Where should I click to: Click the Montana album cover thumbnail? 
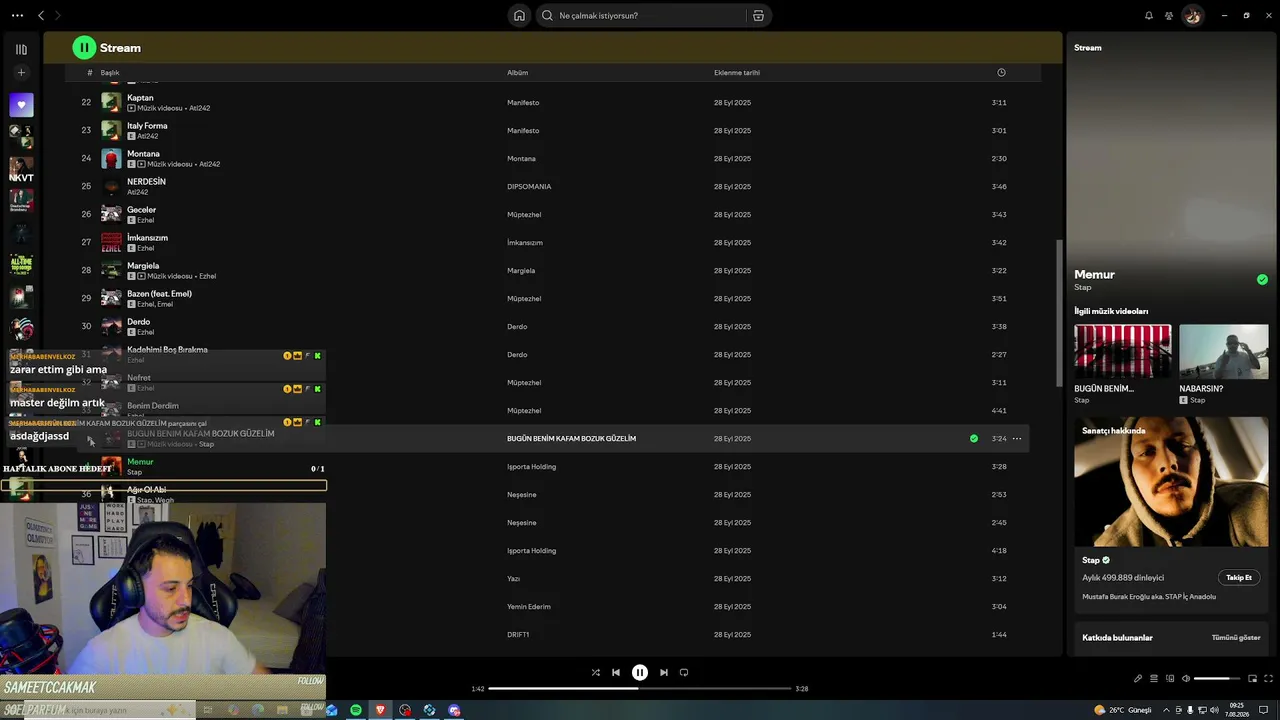tap(111, 158)
